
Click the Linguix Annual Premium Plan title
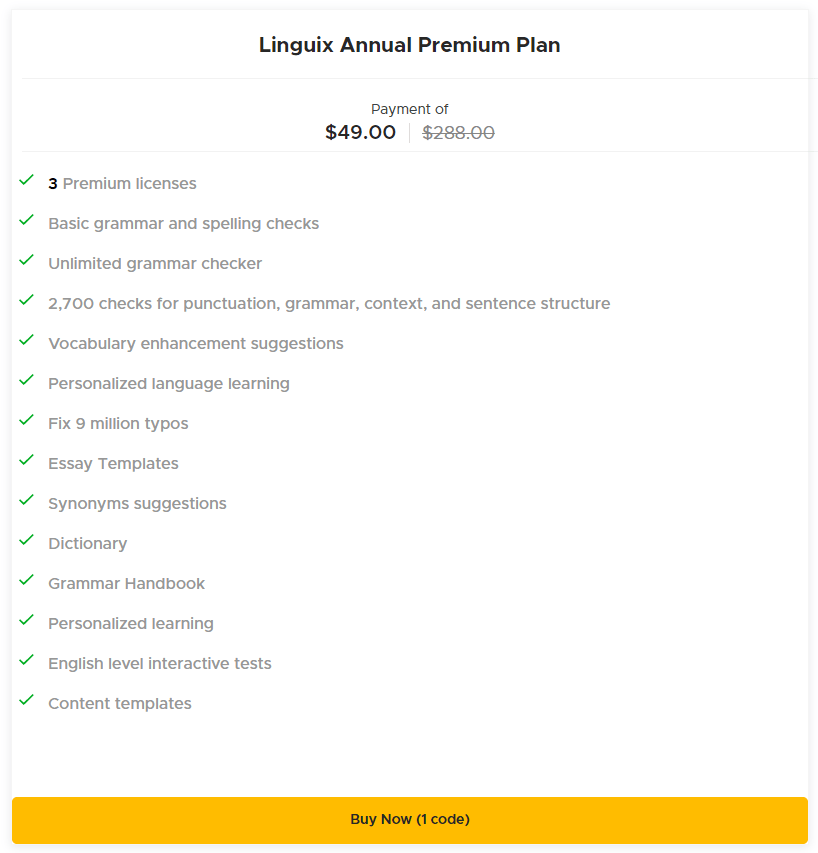409,45
